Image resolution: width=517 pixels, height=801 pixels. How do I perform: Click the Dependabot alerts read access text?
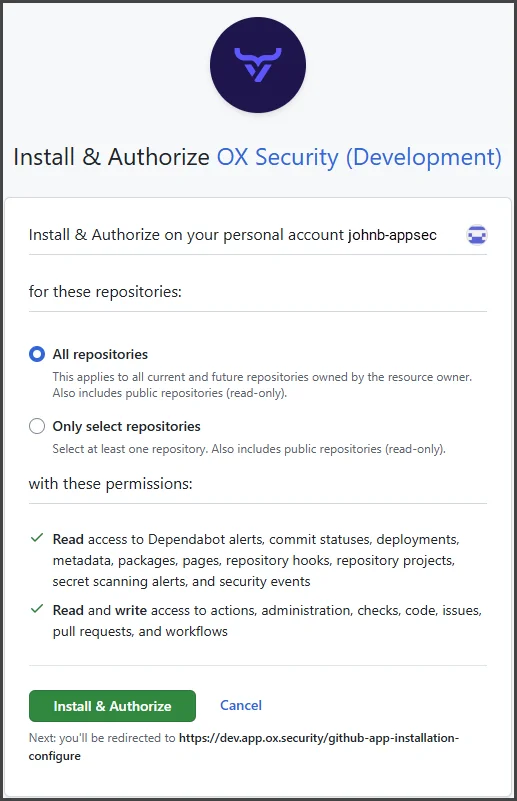256,560
